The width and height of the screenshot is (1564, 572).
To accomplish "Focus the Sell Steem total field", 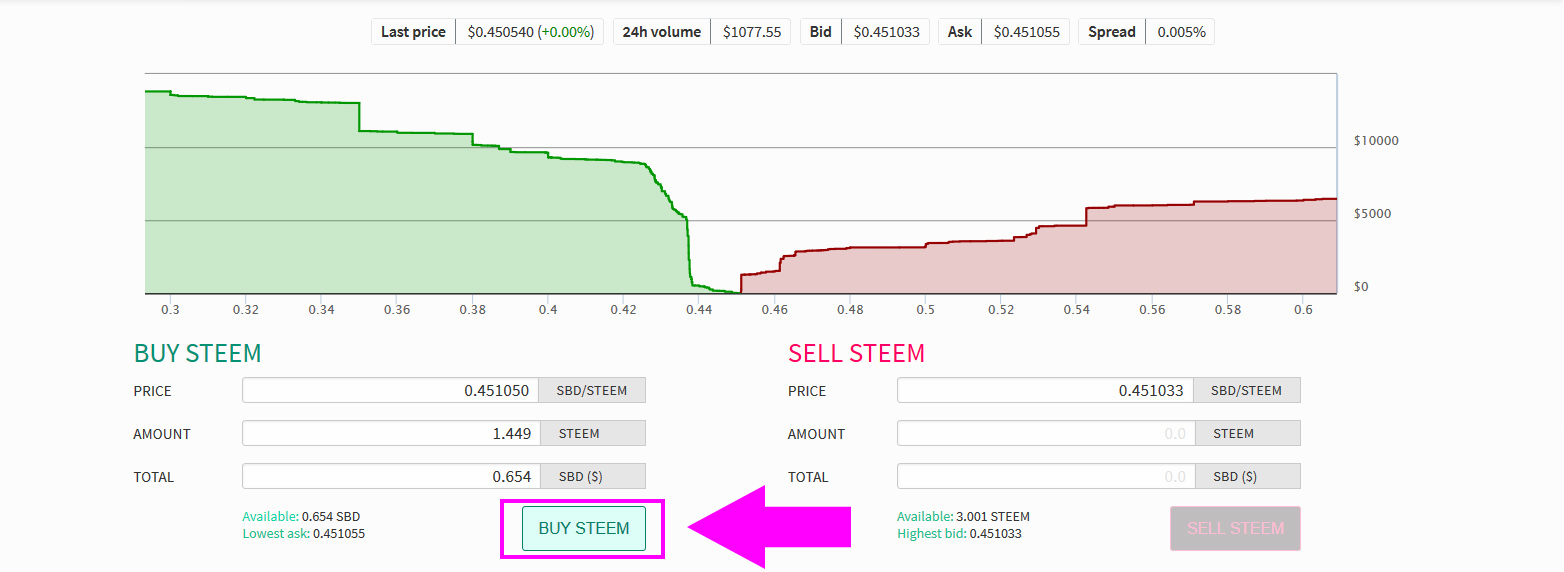I will pyautogui.click(x=1046, y=476).
